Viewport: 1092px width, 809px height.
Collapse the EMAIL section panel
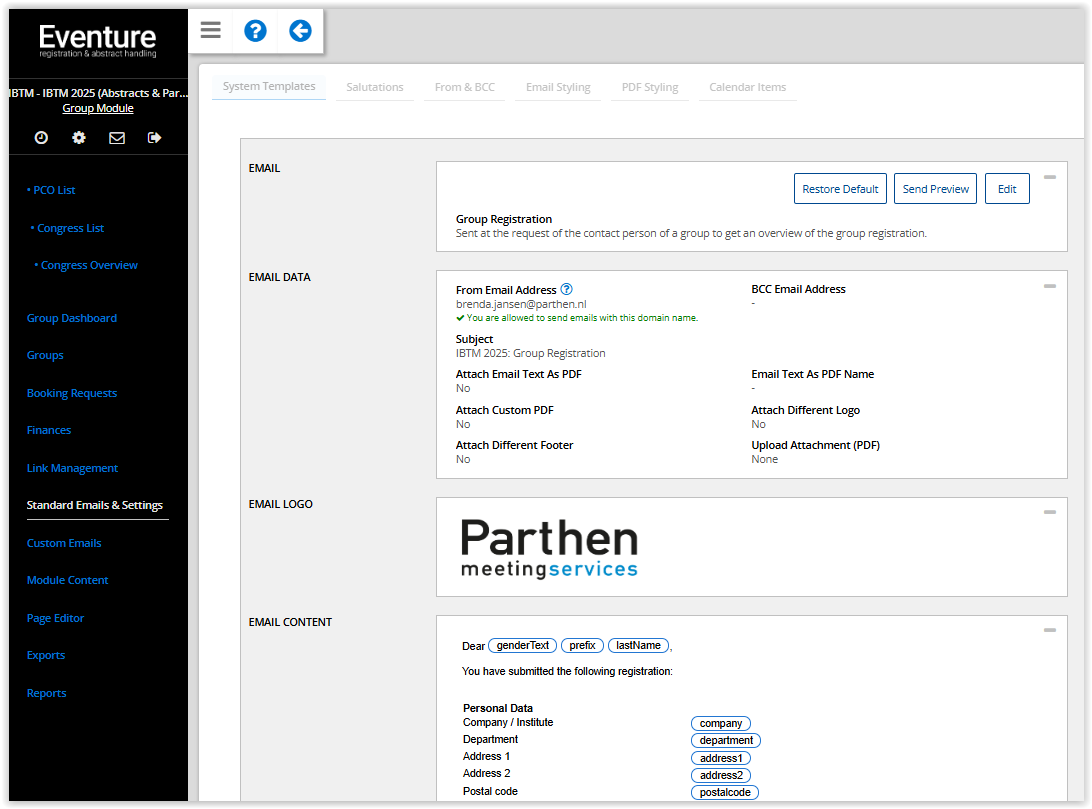[1049, 177]
